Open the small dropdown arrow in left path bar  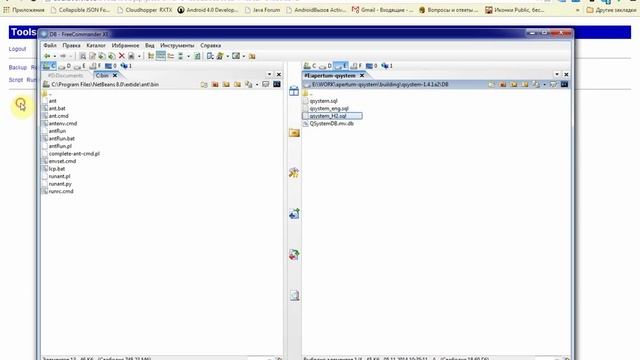click(x=257, y=85)
